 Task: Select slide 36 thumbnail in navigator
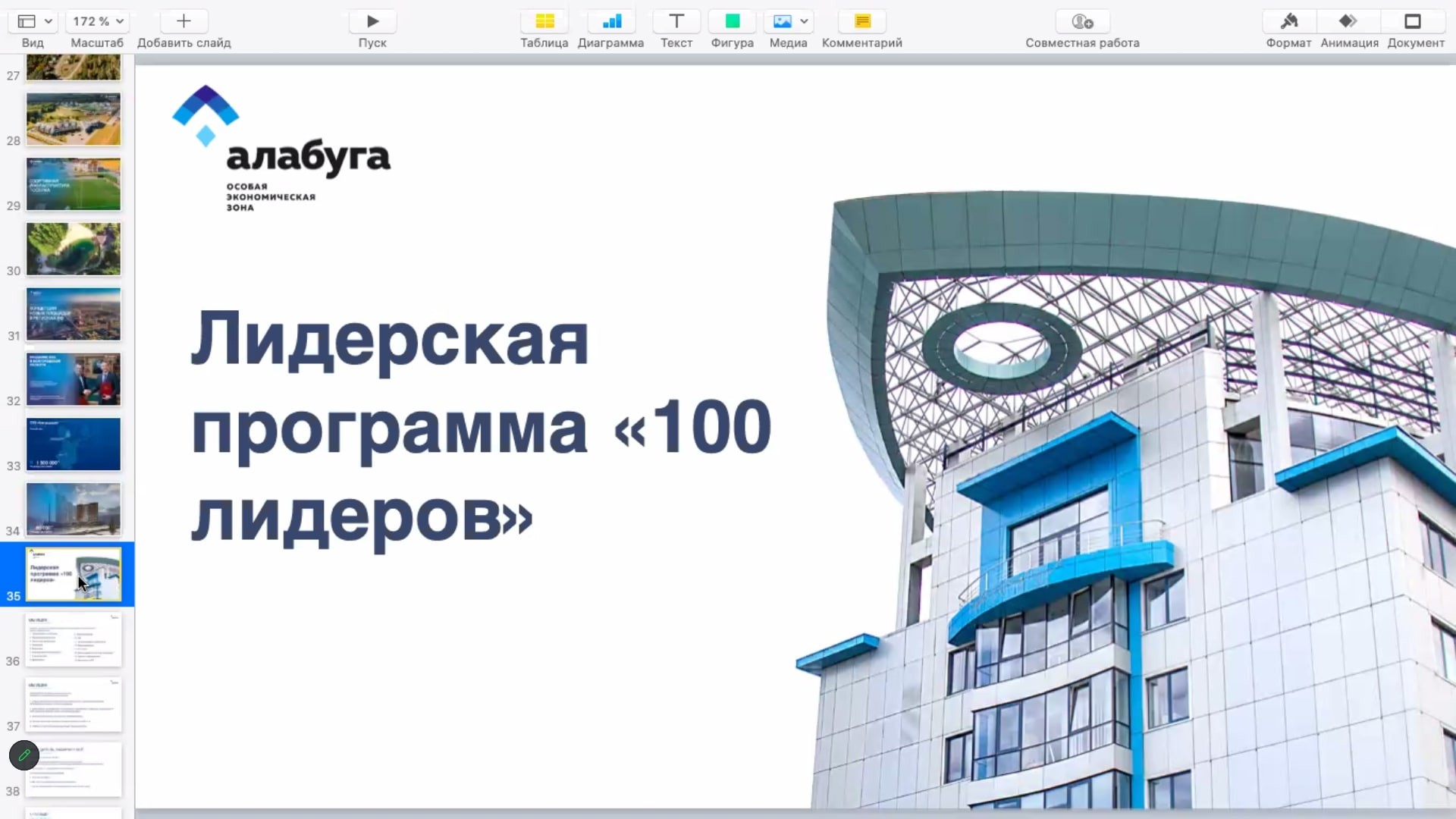pos(74,639)
